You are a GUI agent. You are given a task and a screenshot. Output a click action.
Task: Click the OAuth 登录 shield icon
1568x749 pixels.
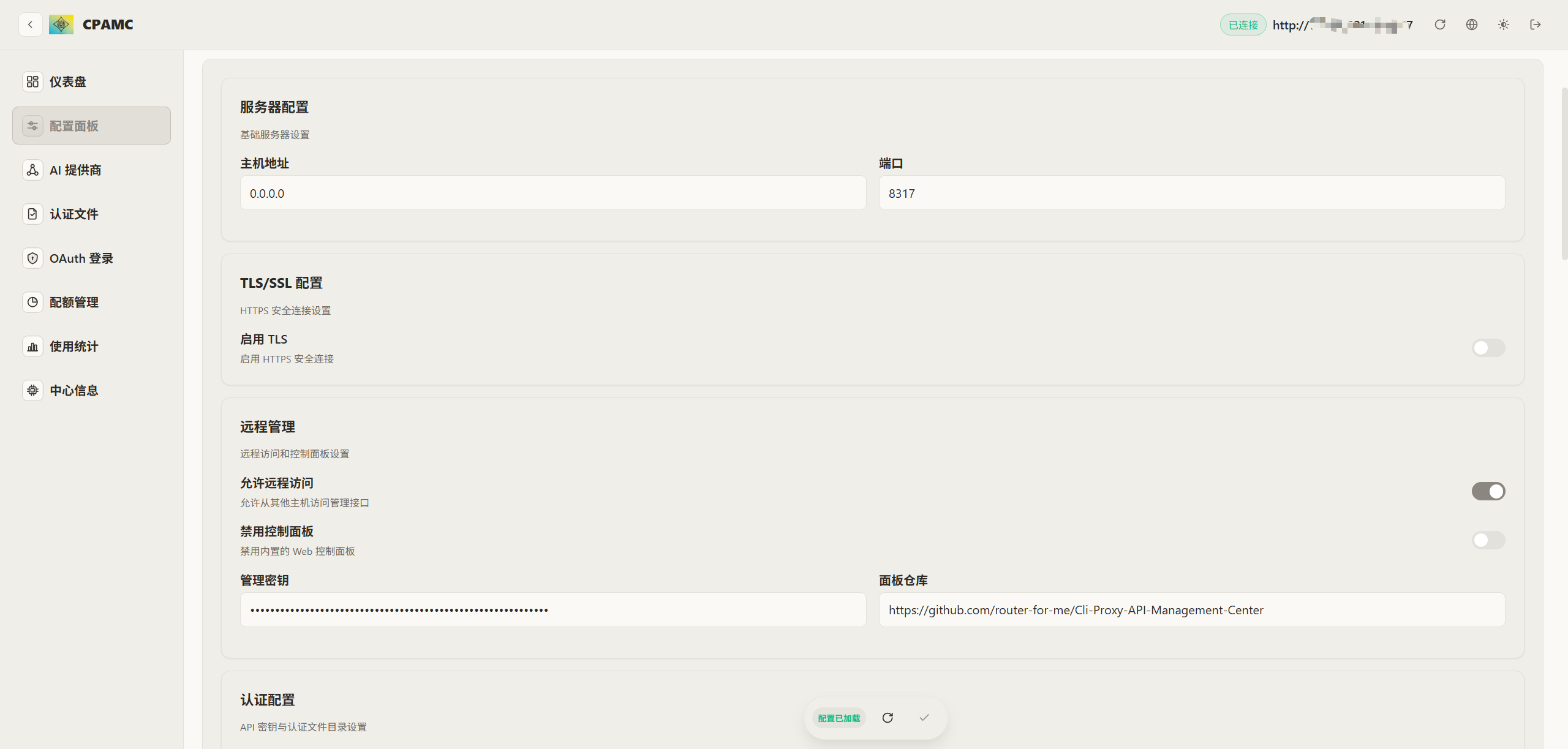click(x=32, y=258)
